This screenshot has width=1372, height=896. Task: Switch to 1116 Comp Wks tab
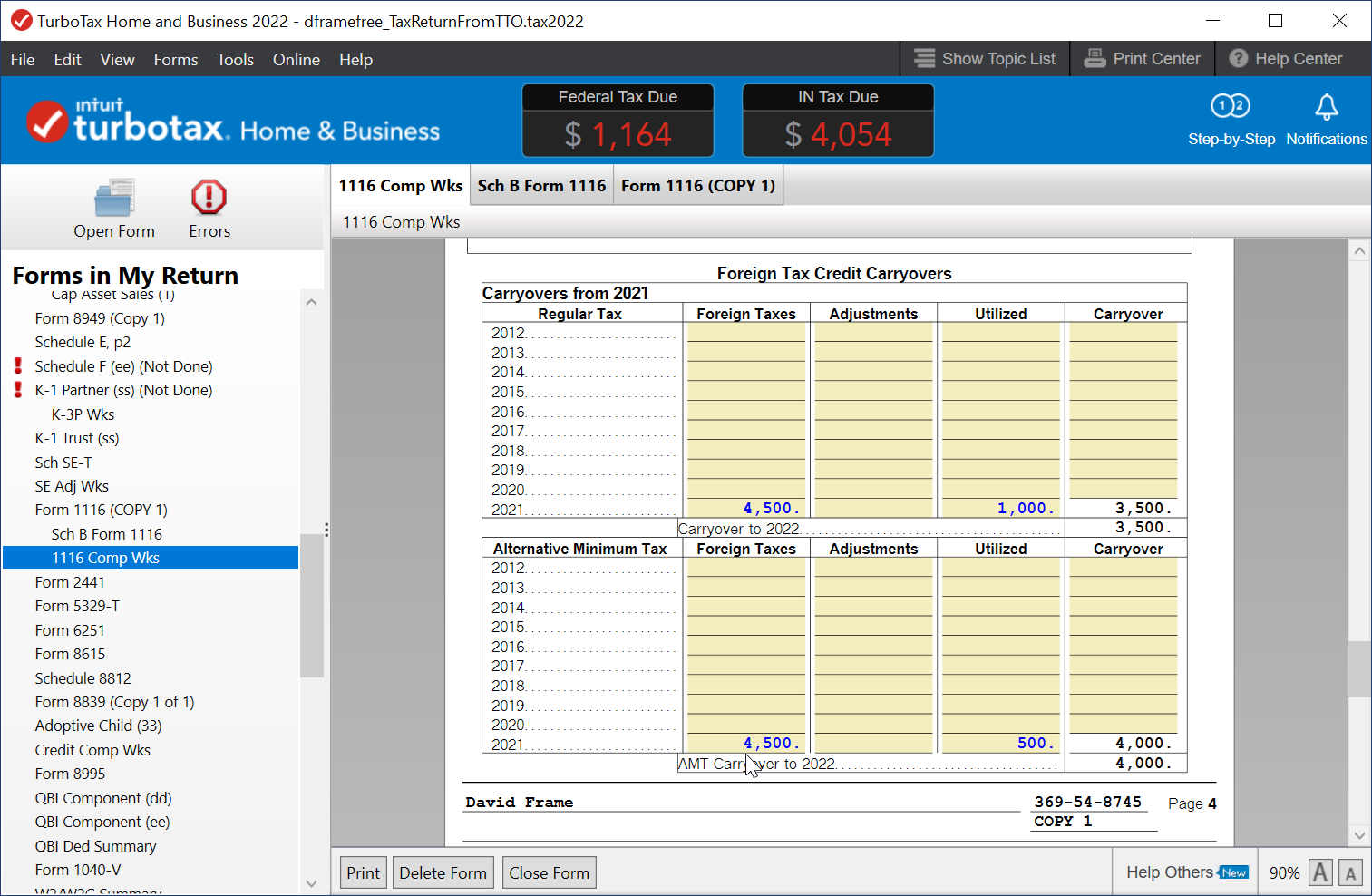click(401, 185)
